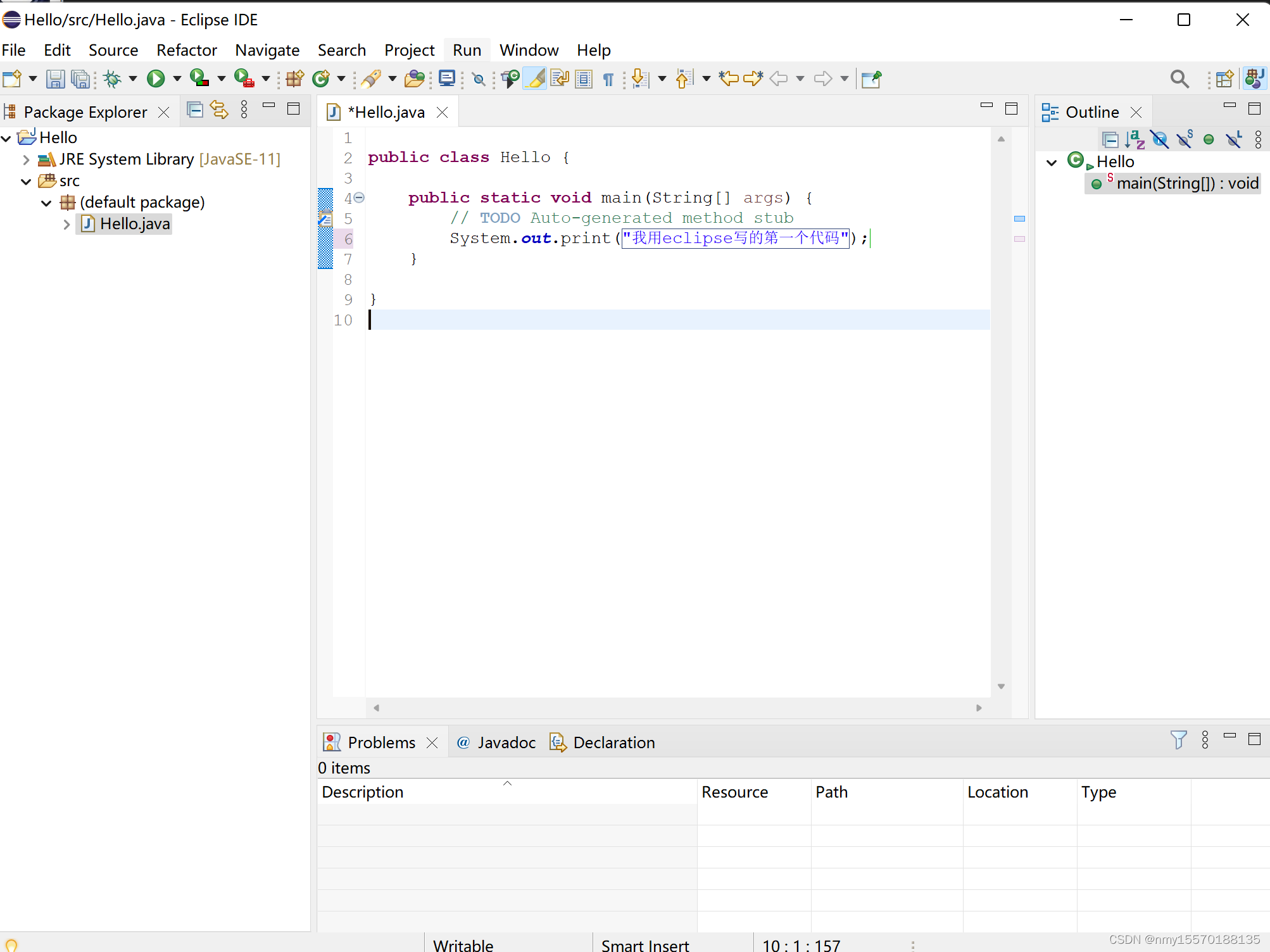Click the editor horizontal scrollbar track

click(677, 708)
